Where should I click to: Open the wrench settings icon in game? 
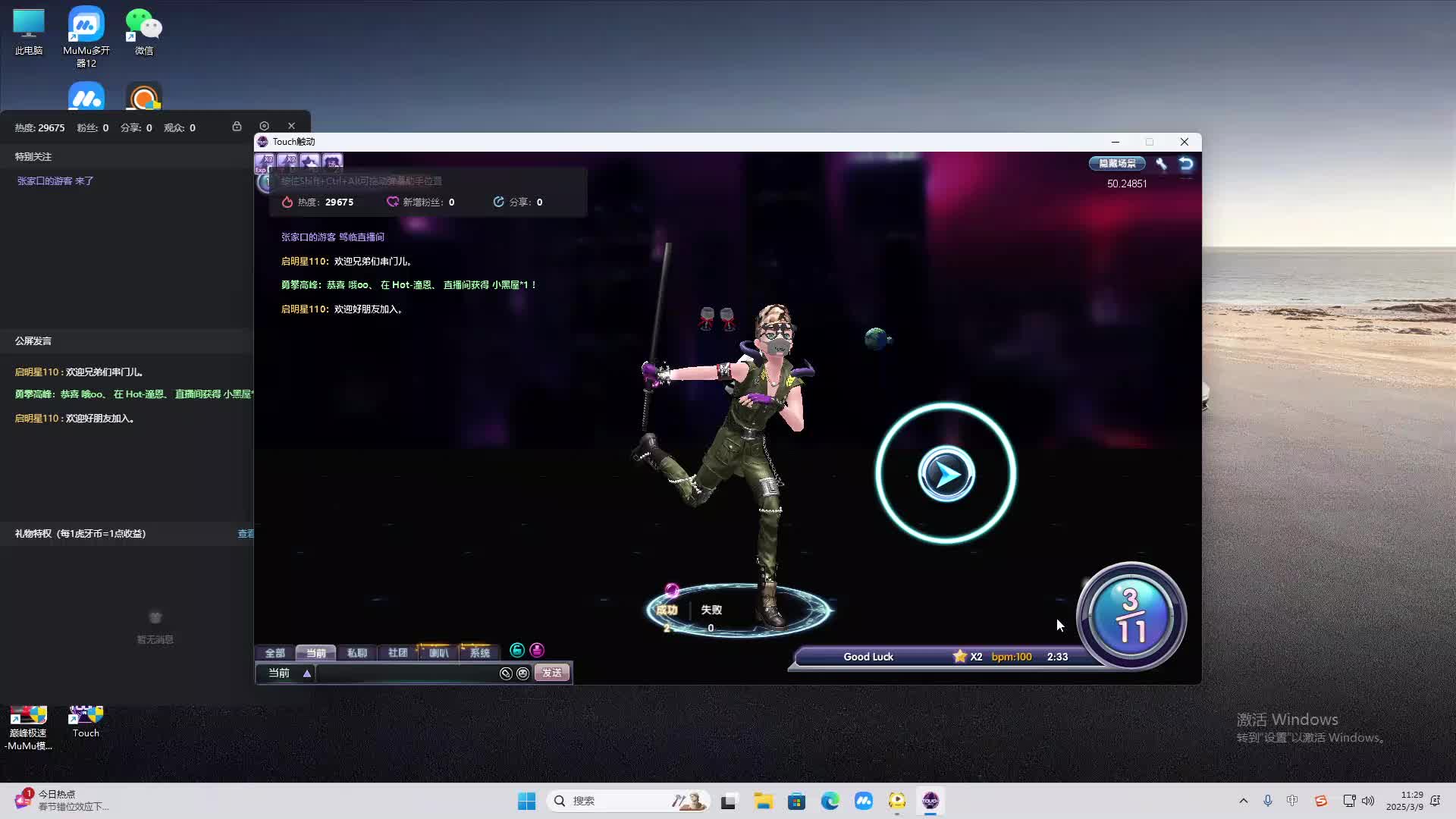pyautogui.click(x=1161, y=163)
